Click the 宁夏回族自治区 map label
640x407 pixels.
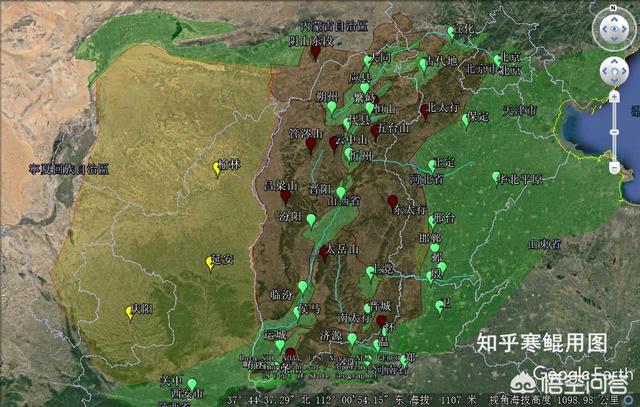click(69, 169)
